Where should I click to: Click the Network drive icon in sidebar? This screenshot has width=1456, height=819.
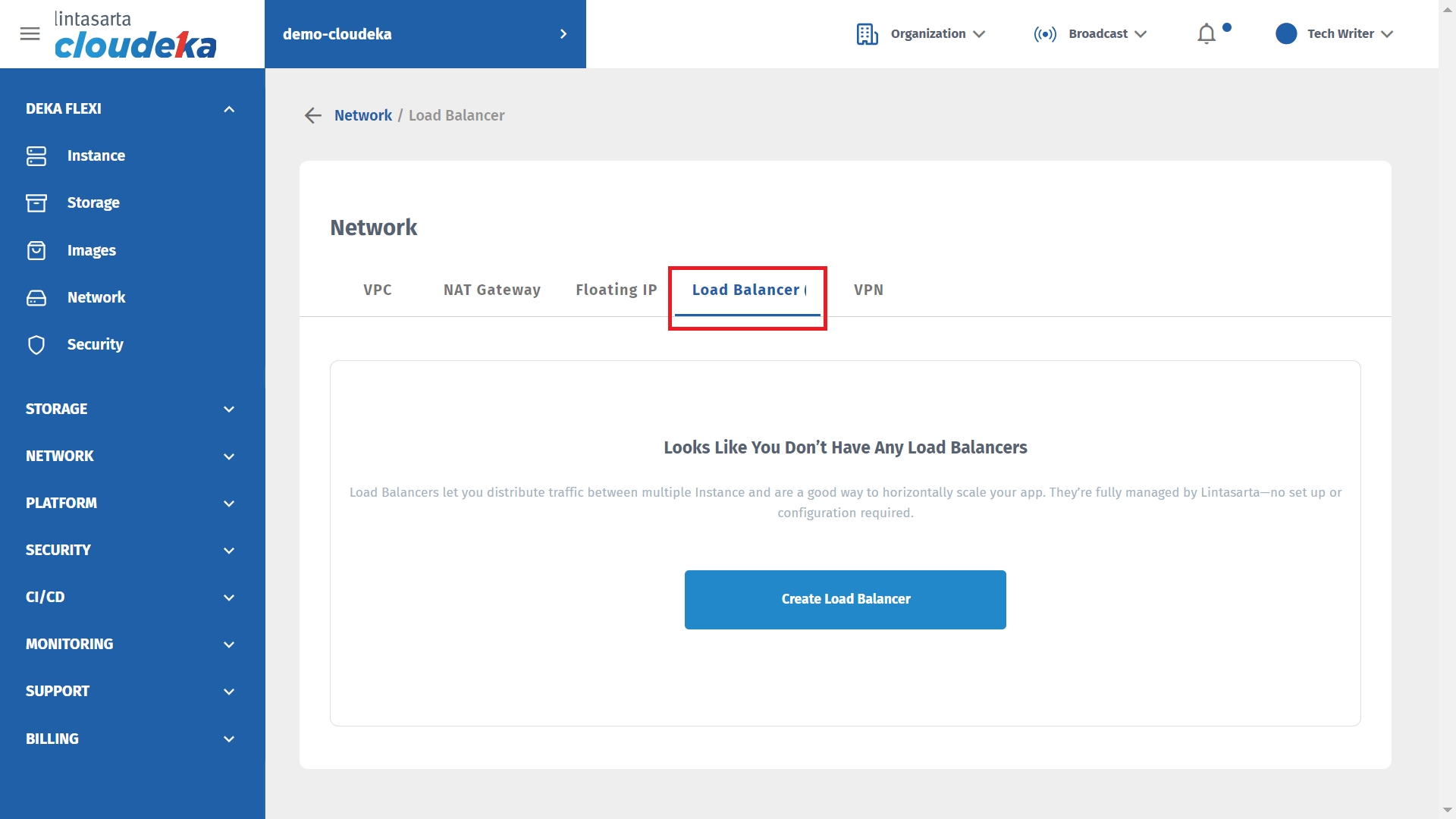point(36,298)
